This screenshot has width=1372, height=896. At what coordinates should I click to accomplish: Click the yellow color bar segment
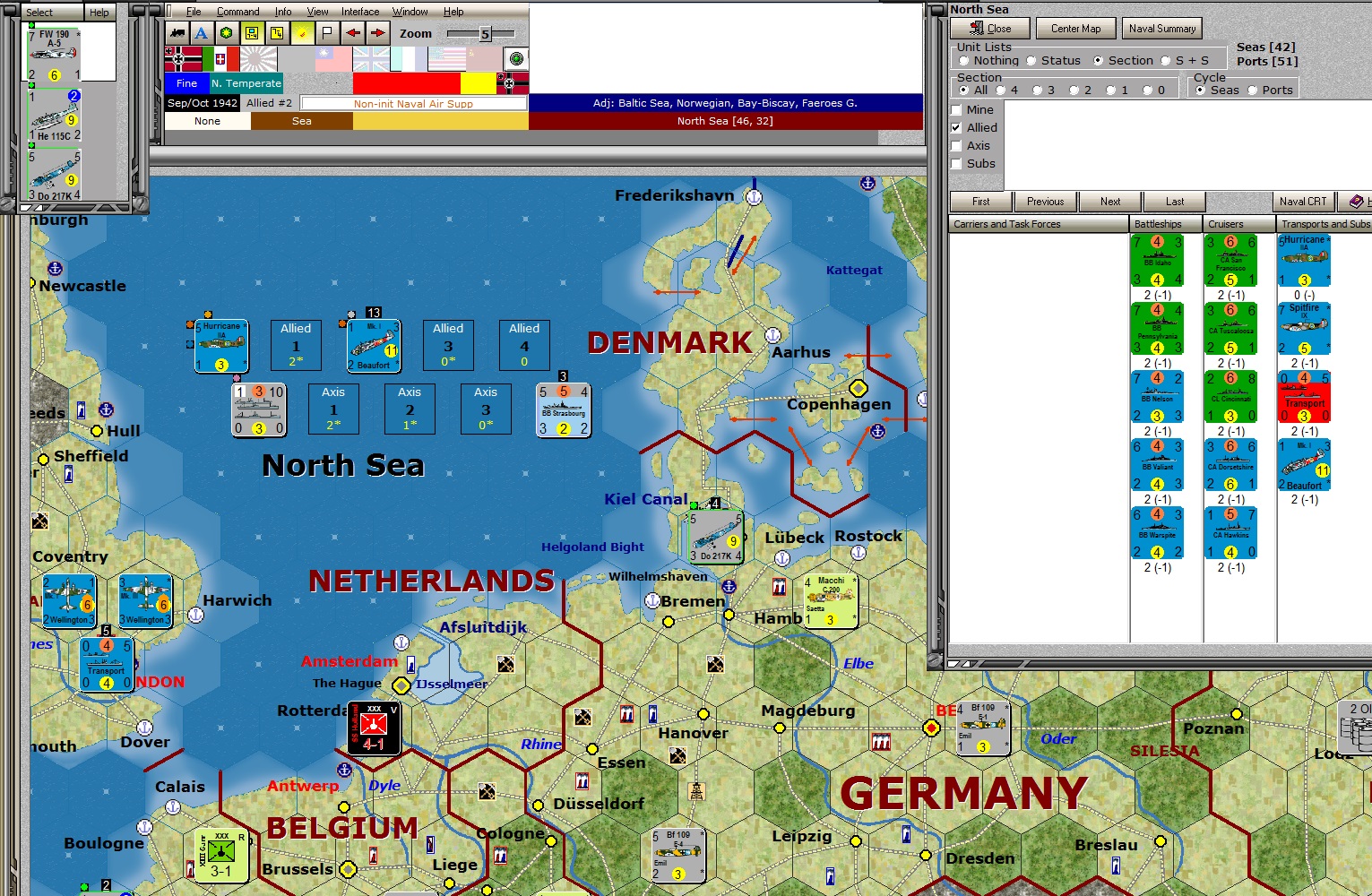[479, 83]
